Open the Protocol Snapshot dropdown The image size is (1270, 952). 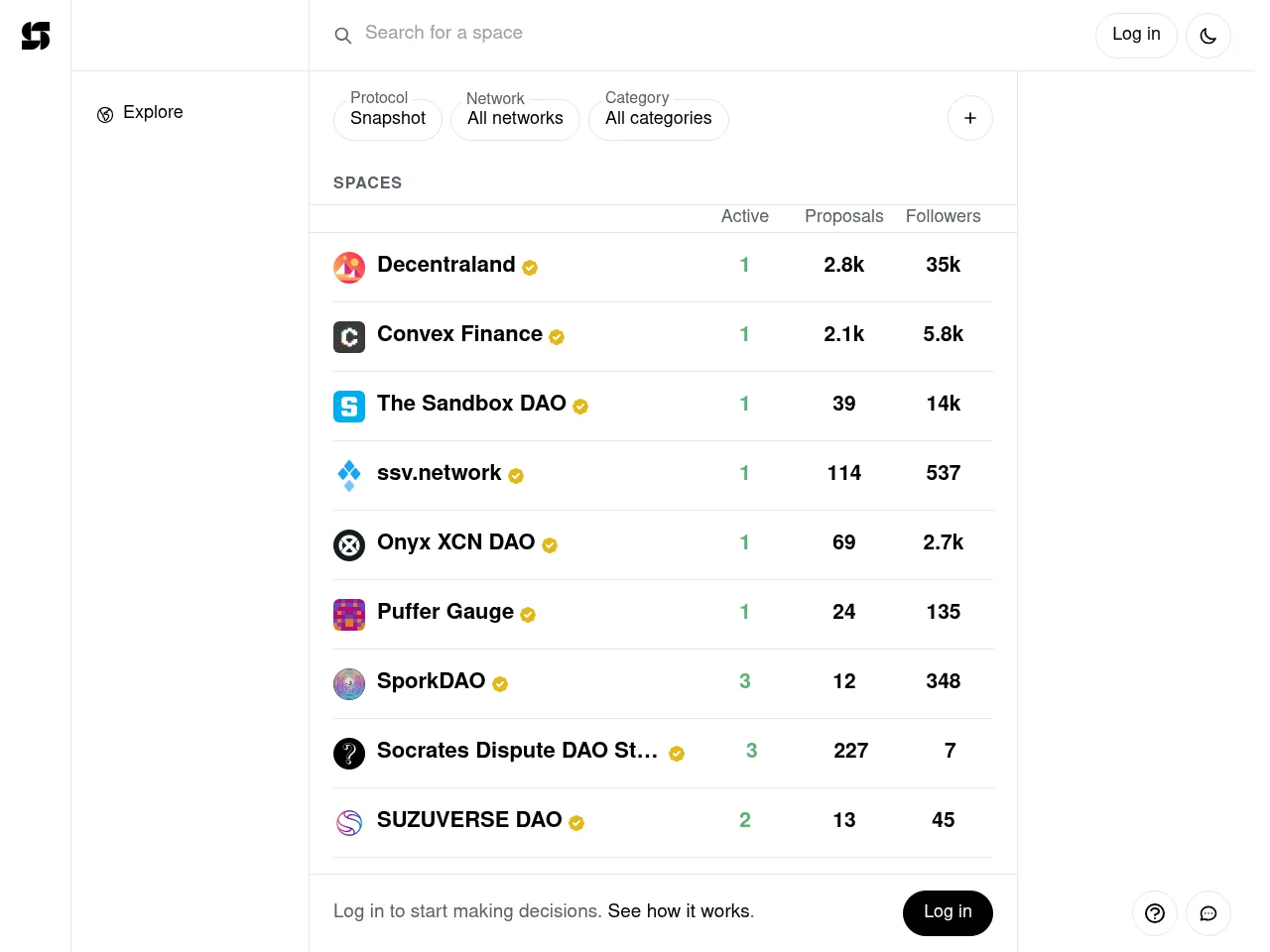[388, 119]
